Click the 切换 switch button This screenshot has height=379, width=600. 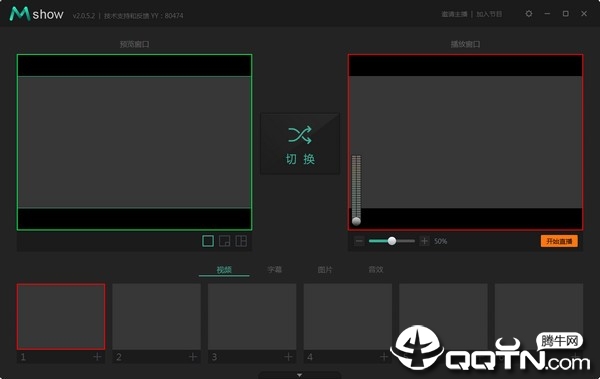tap(300, 144)
